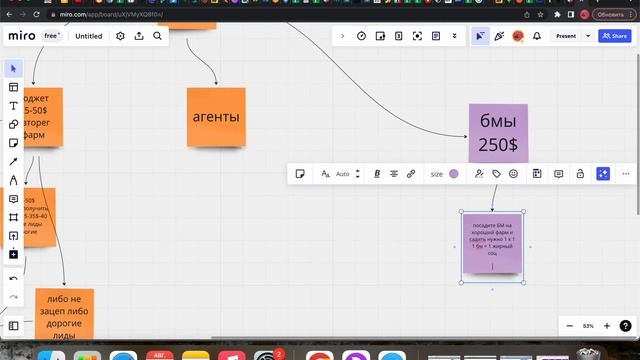Open text alignment options

pos(394,174)
